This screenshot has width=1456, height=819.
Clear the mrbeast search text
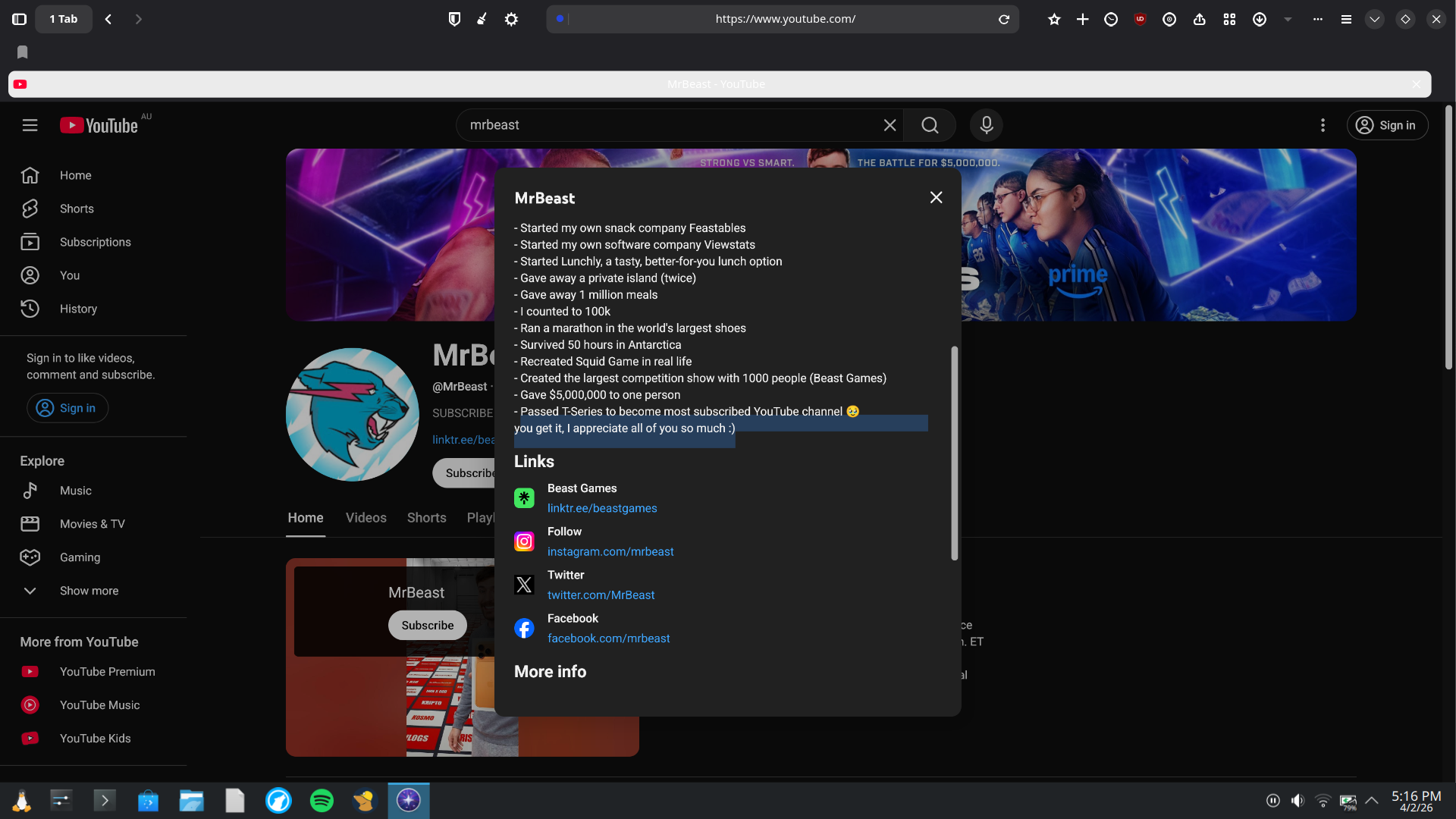pos(890,125)
